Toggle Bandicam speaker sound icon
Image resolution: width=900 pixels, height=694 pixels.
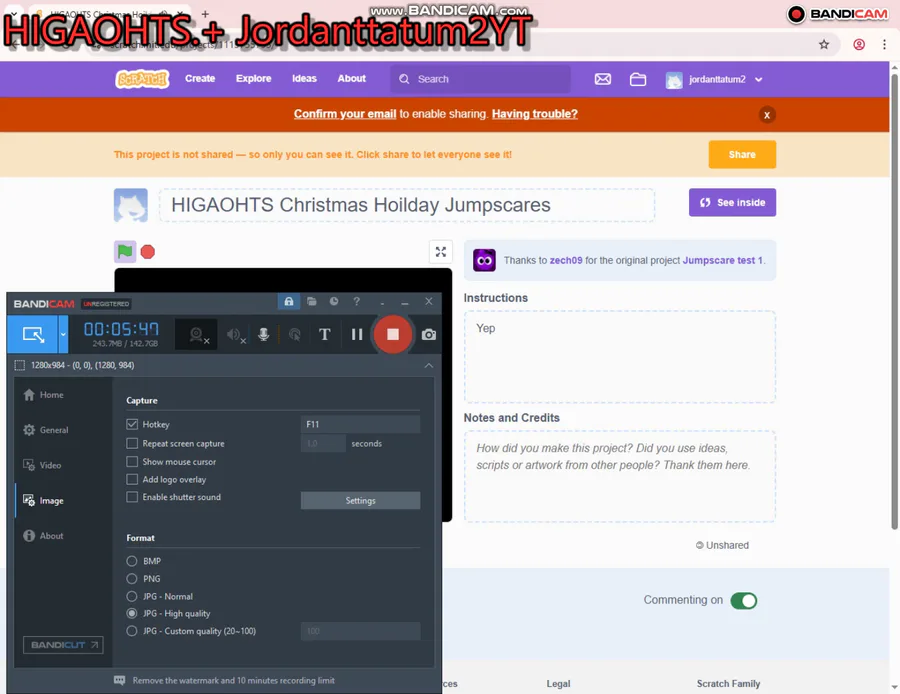tap(235, 335)
